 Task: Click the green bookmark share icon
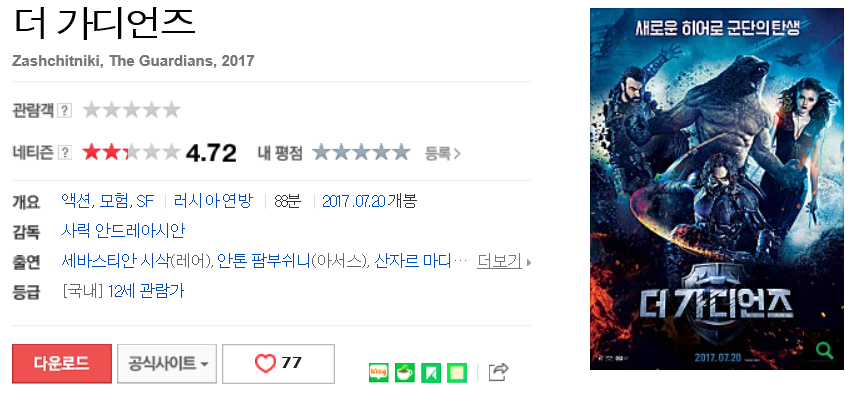tap(431, 373)
